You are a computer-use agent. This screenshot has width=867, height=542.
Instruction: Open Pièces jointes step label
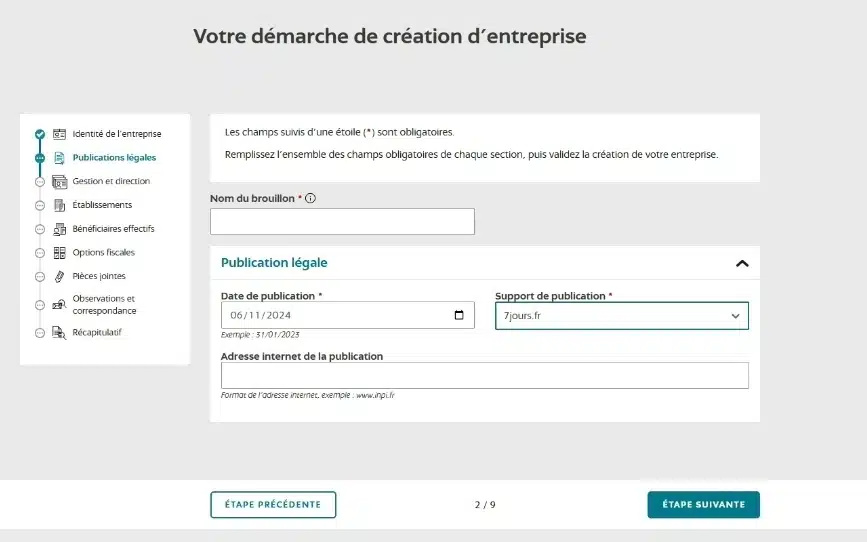point(99,276)
